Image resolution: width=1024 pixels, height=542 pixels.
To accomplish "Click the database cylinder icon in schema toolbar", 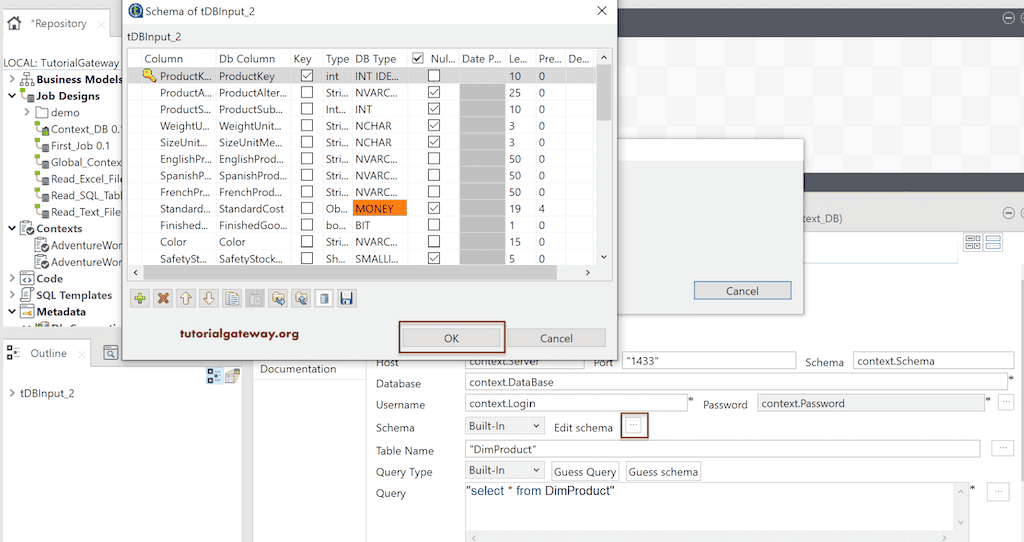I will [324, 298].
